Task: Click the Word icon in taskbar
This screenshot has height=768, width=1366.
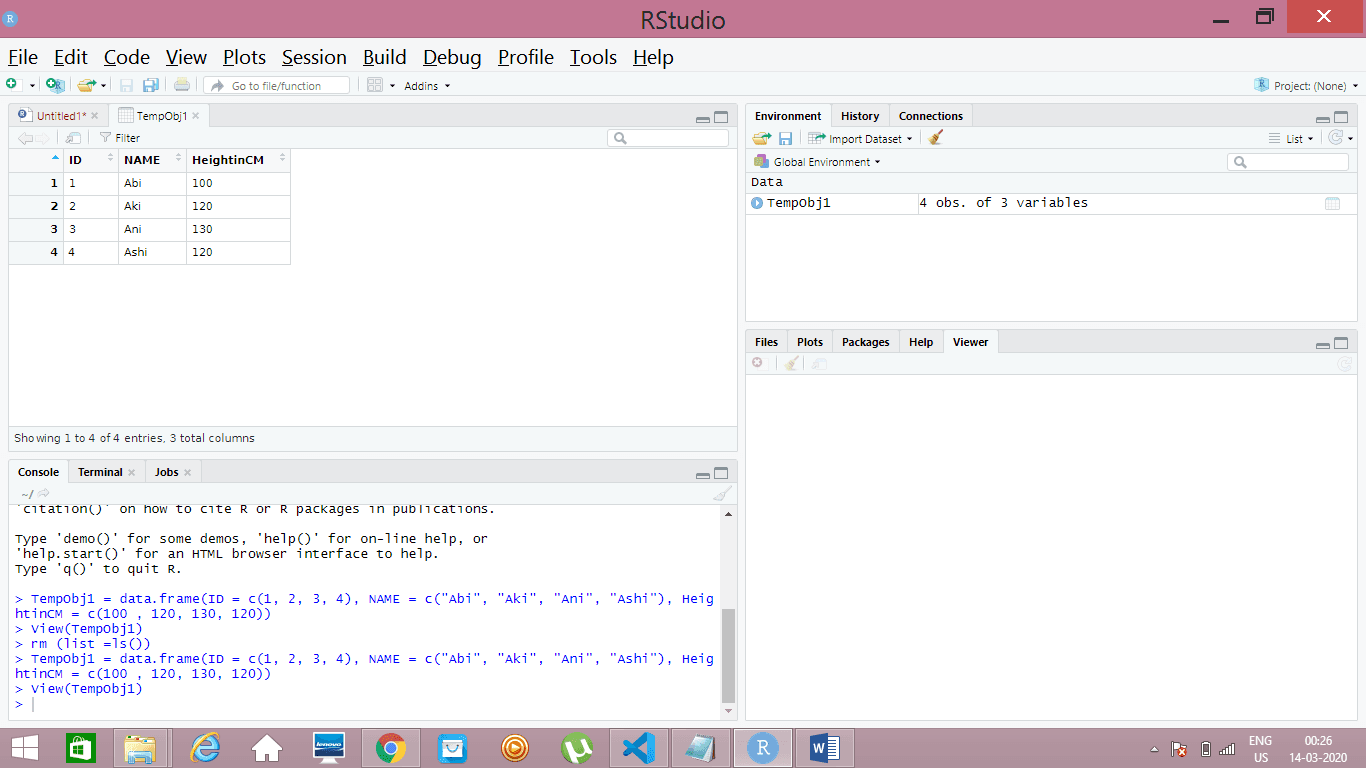Action: pos(825,748)
